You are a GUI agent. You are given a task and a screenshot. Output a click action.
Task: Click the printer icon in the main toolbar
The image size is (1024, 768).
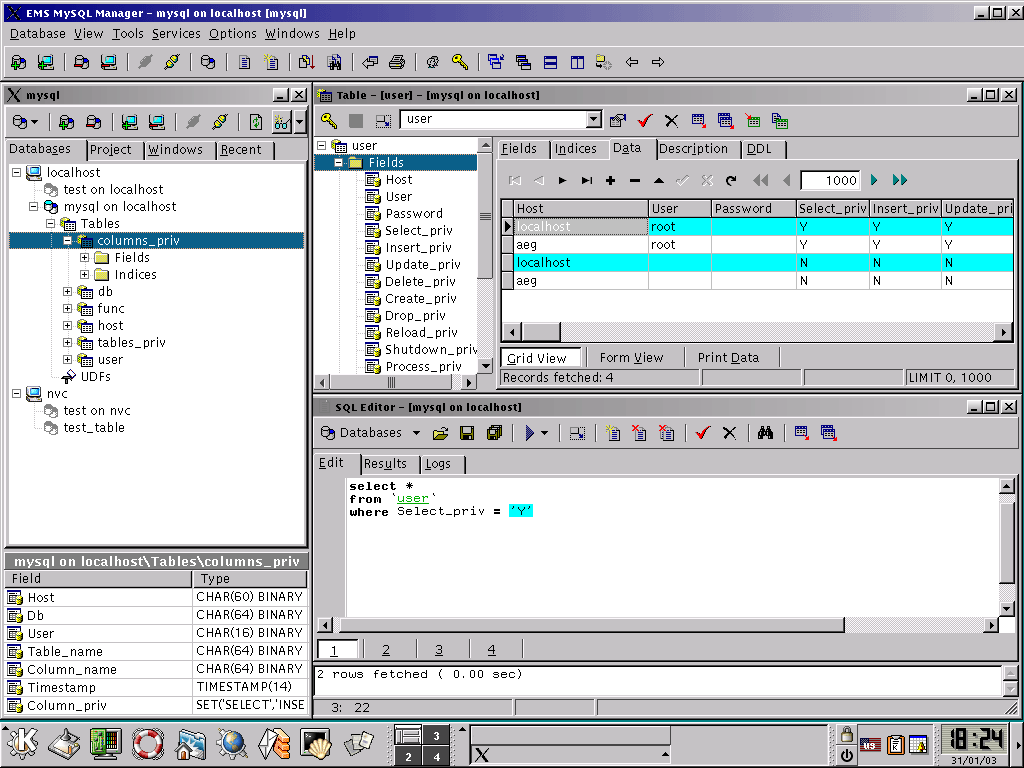click(x=396, y=63)
